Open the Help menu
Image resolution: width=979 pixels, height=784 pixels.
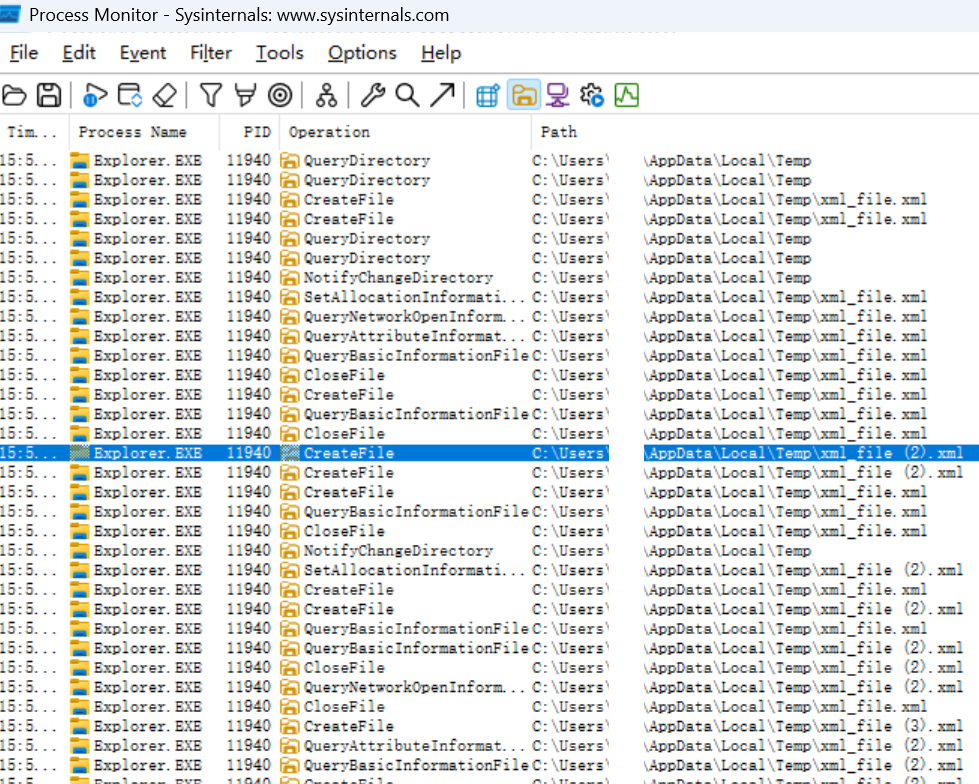pyautogui.click(x=441, y=53)
